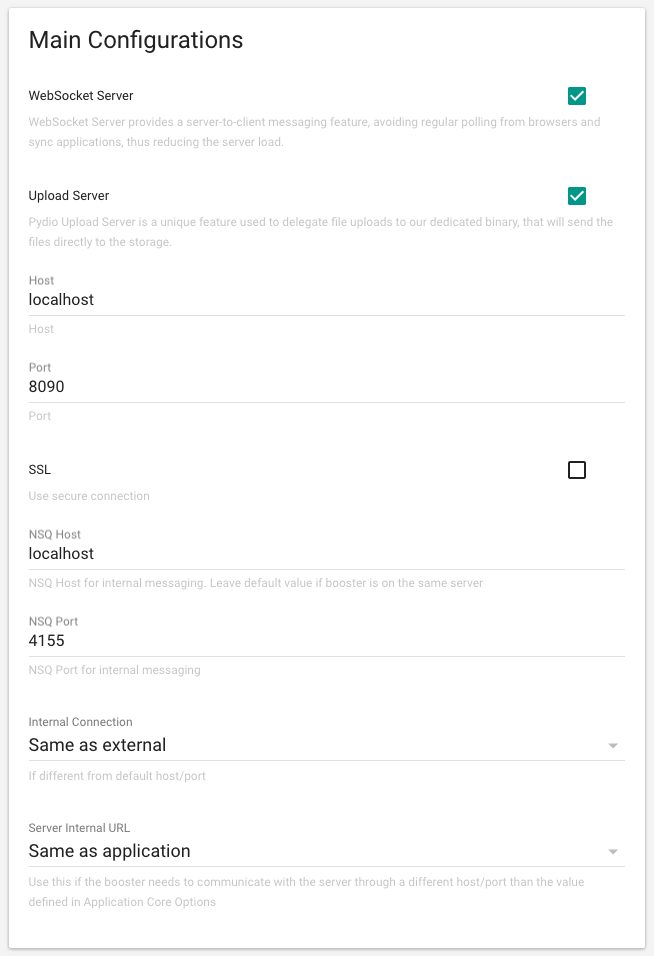Select the 'Same as external' combo box
Viewport: 654px width, 956px height.
pos(327,745)
